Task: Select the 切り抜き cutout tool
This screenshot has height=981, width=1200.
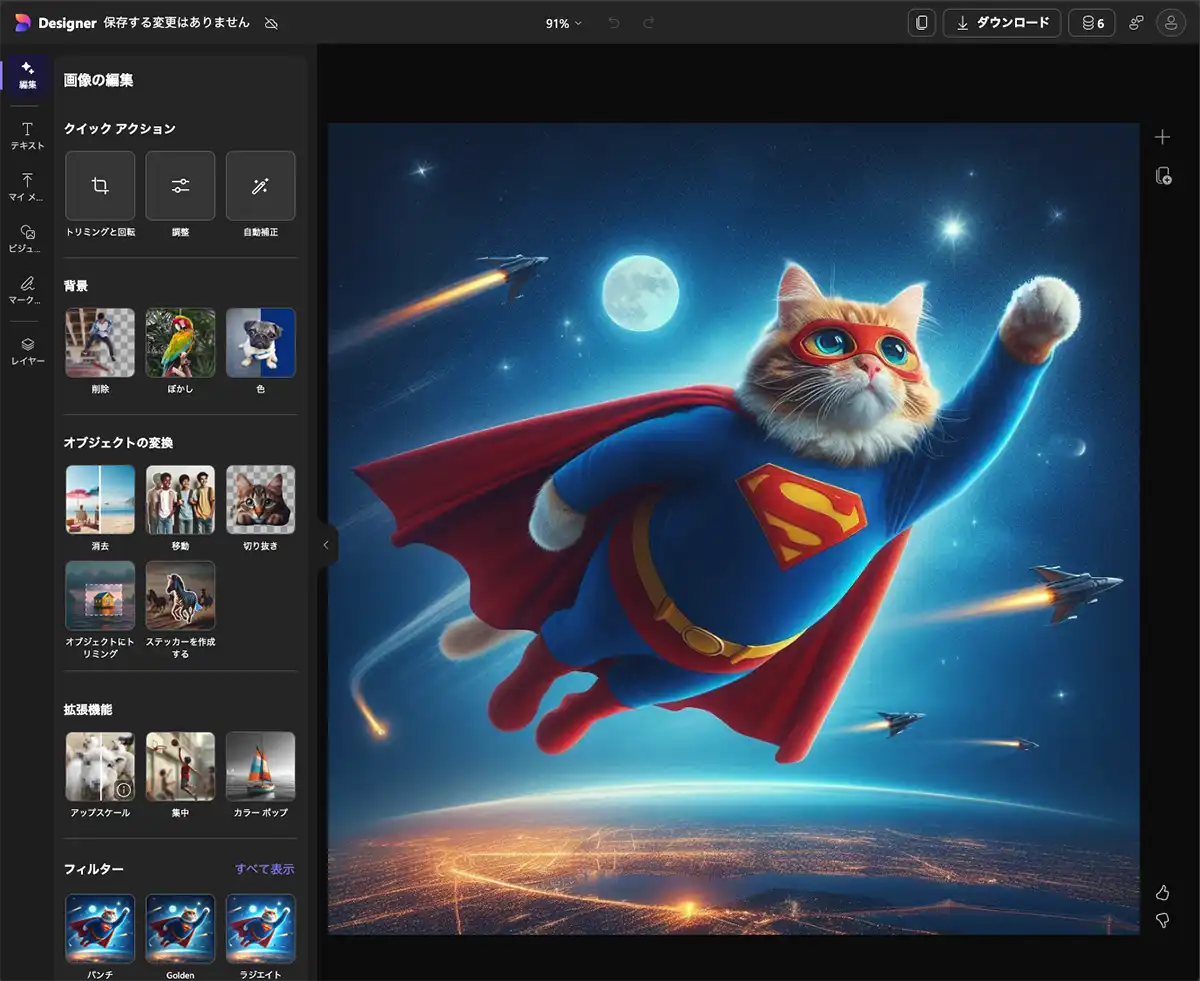Action: coord(261,499)
